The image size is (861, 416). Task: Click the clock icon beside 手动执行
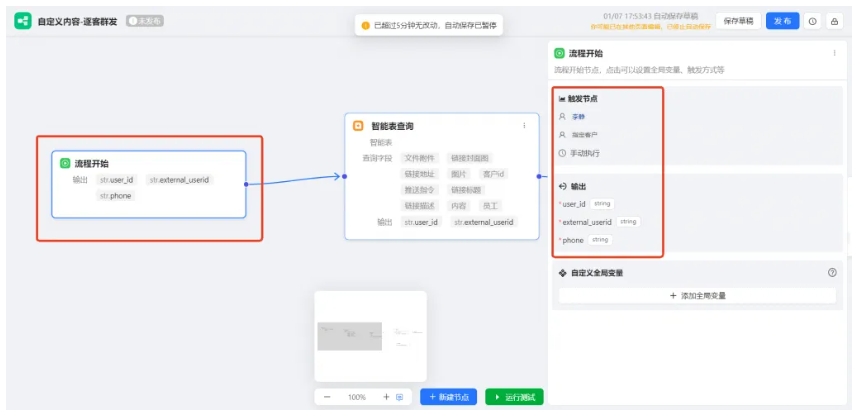pyautogui.click(x=562, y=153)
